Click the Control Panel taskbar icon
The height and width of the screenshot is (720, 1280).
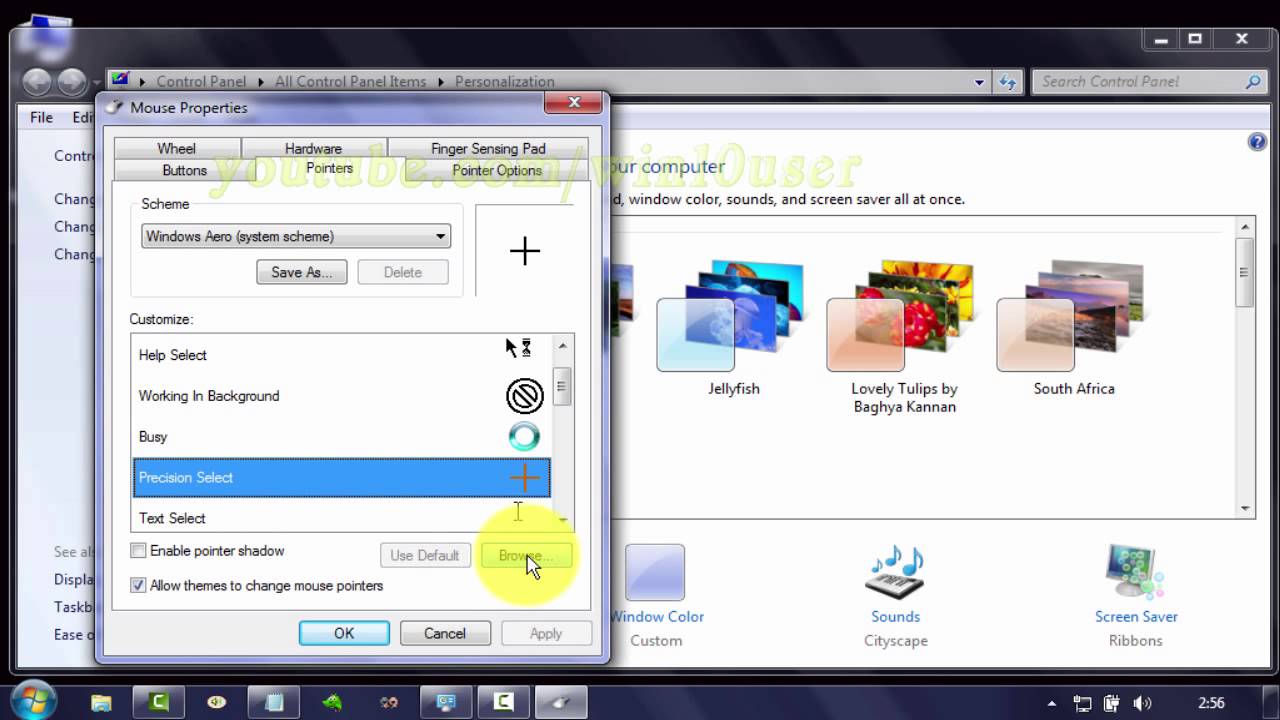[x=446, y=703]
